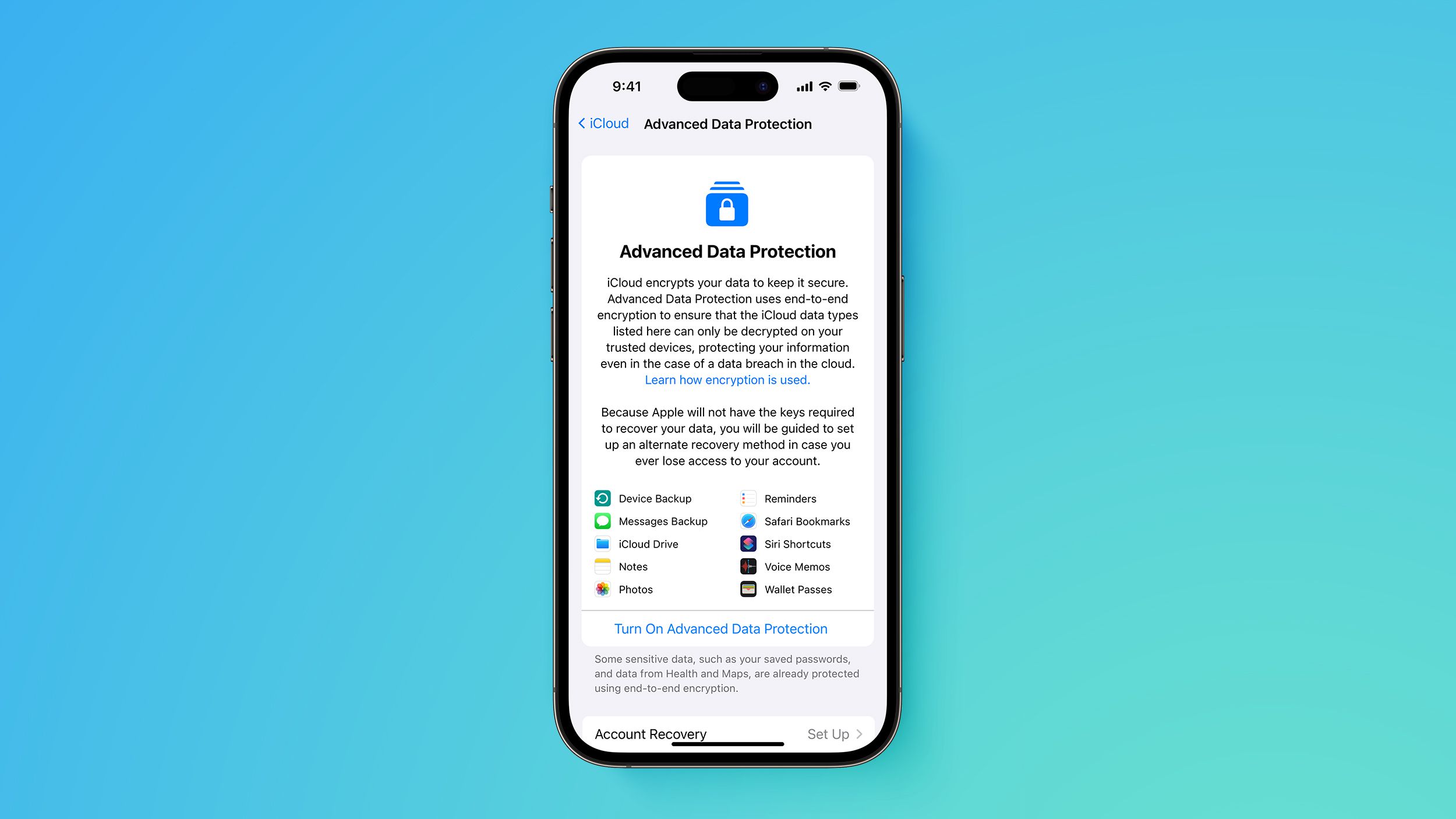Click the Reminders icon

747,498
